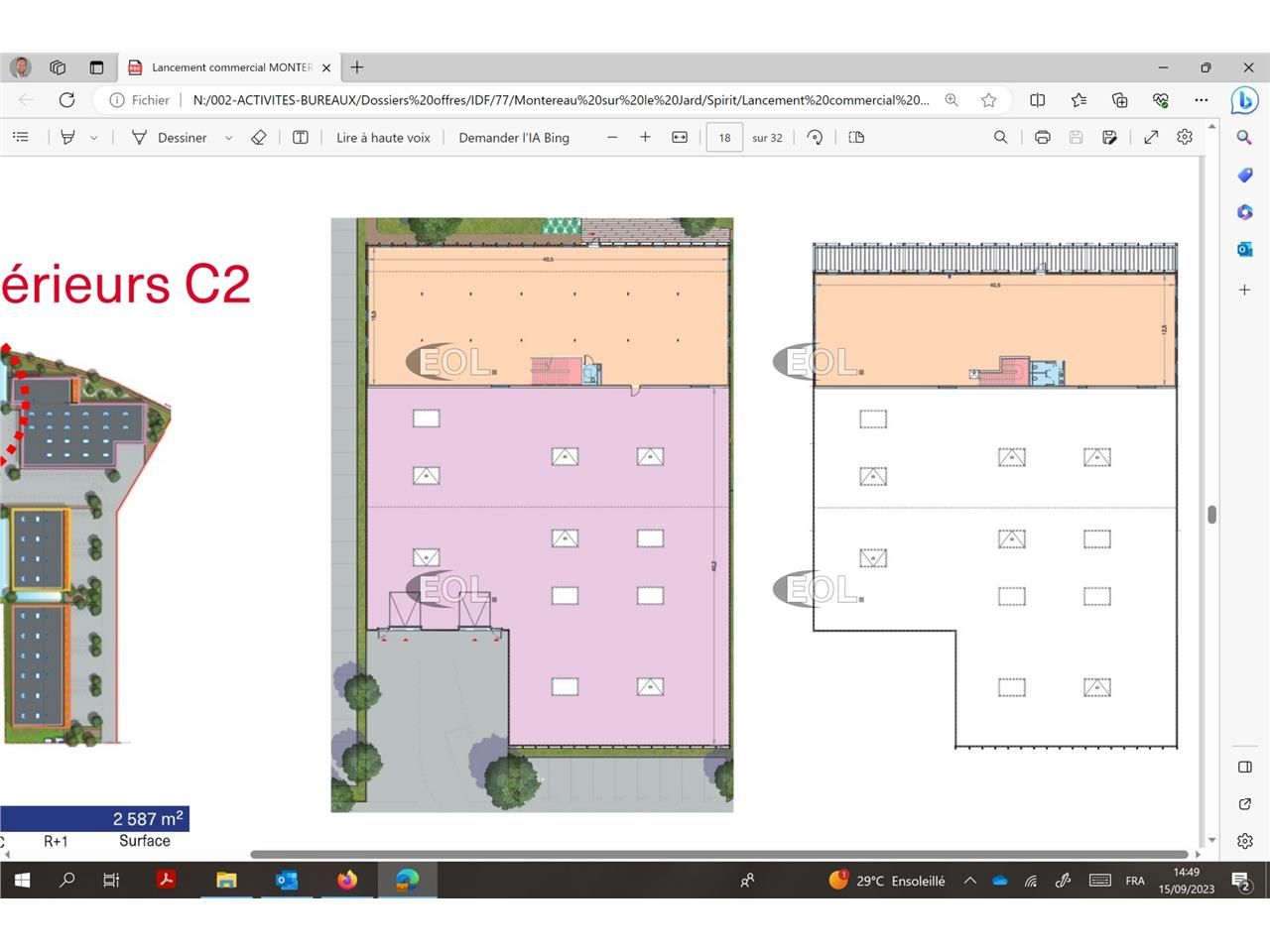Toggle the two-page view mode
Screen dimensions: 1270x952
click(856, 138)
